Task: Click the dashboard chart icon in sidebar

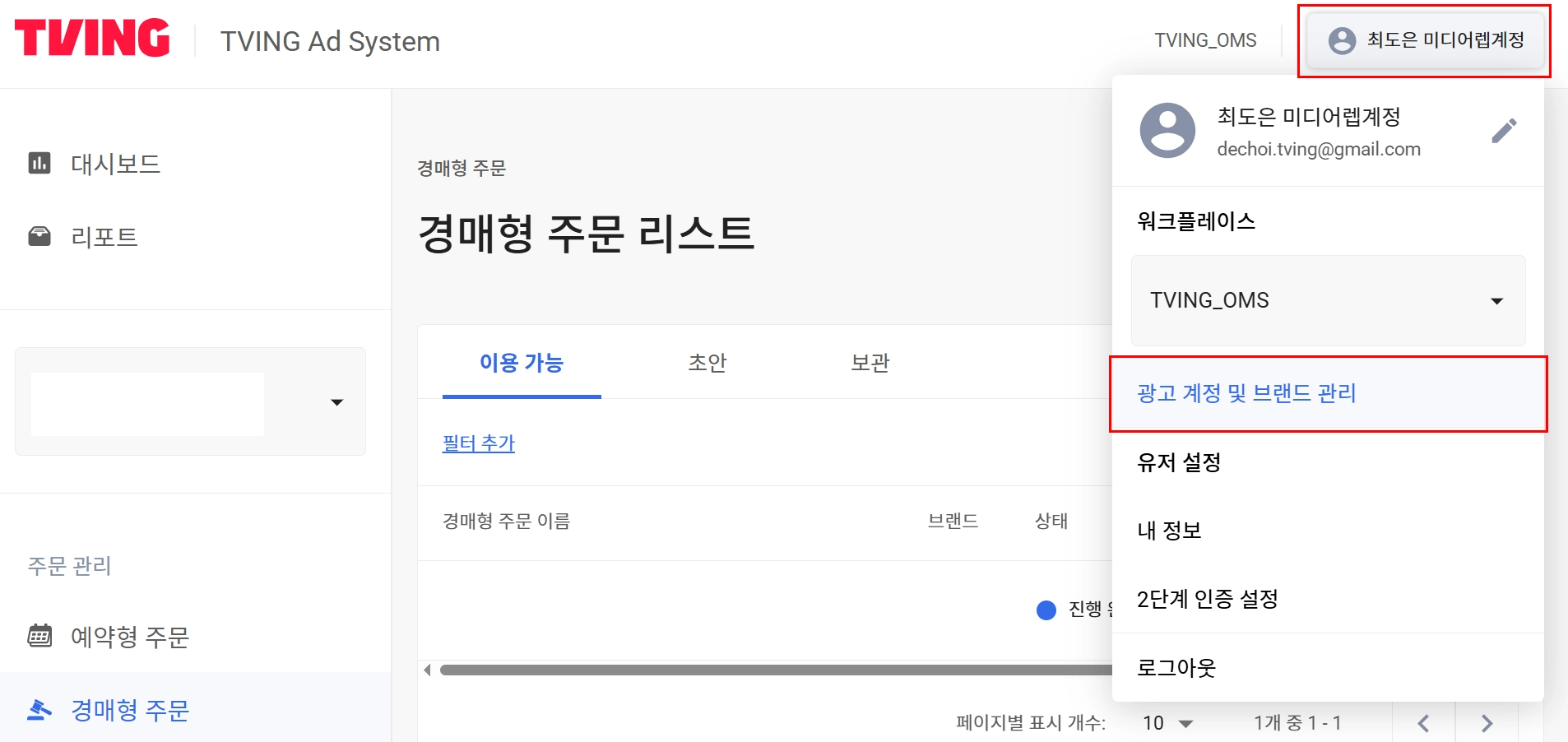Action: coord(39,163)
